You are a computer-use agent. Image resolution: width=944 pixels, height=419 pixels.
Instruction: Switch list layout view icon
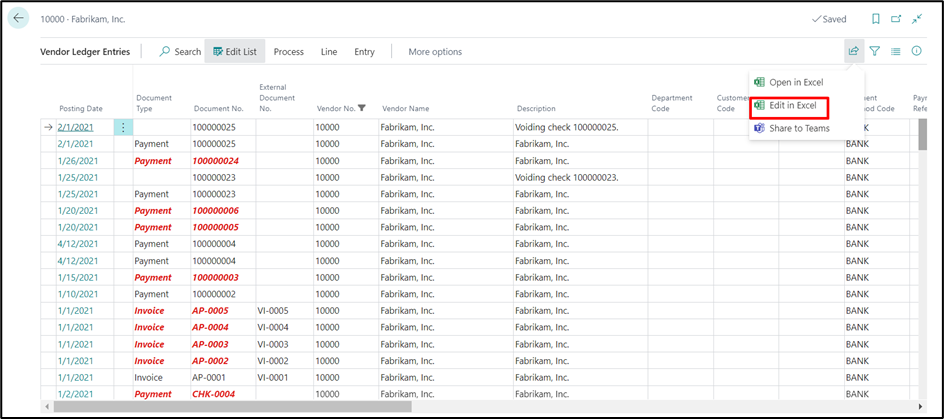[x=896, y=52]
